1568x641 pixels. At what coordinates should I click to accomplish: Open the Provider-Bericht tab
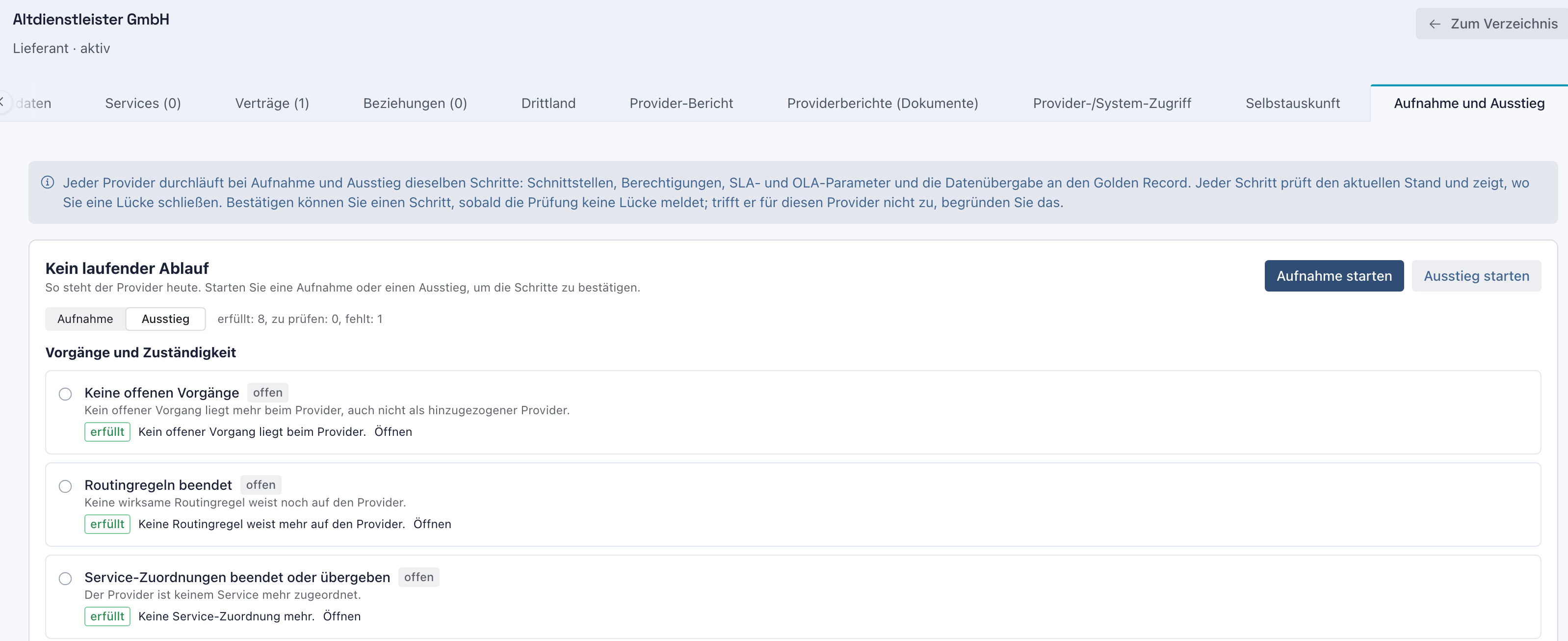(681, 103)
